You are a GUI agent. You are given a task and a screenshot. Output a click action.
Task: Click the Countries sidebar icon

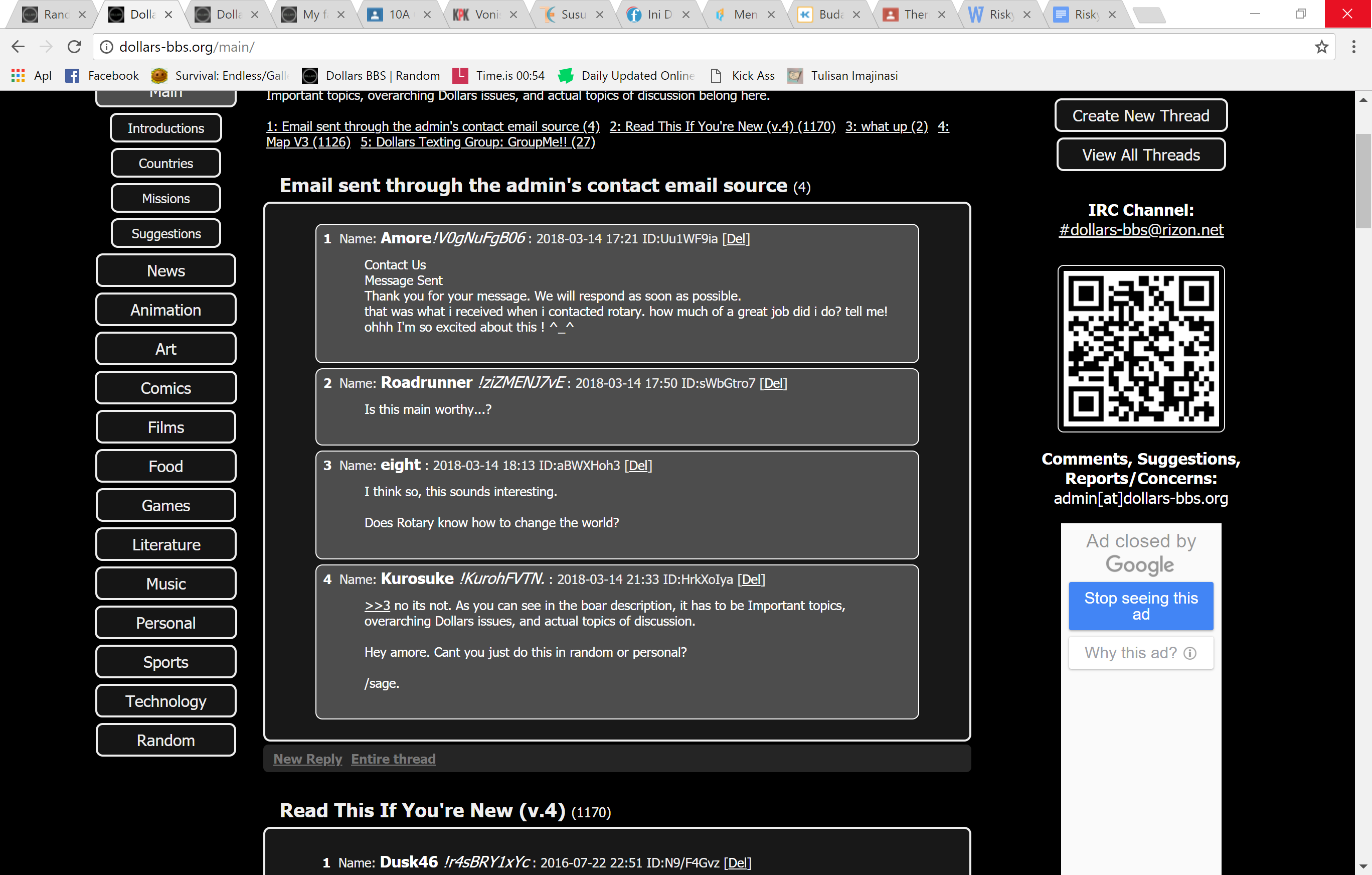click(165, 163)
